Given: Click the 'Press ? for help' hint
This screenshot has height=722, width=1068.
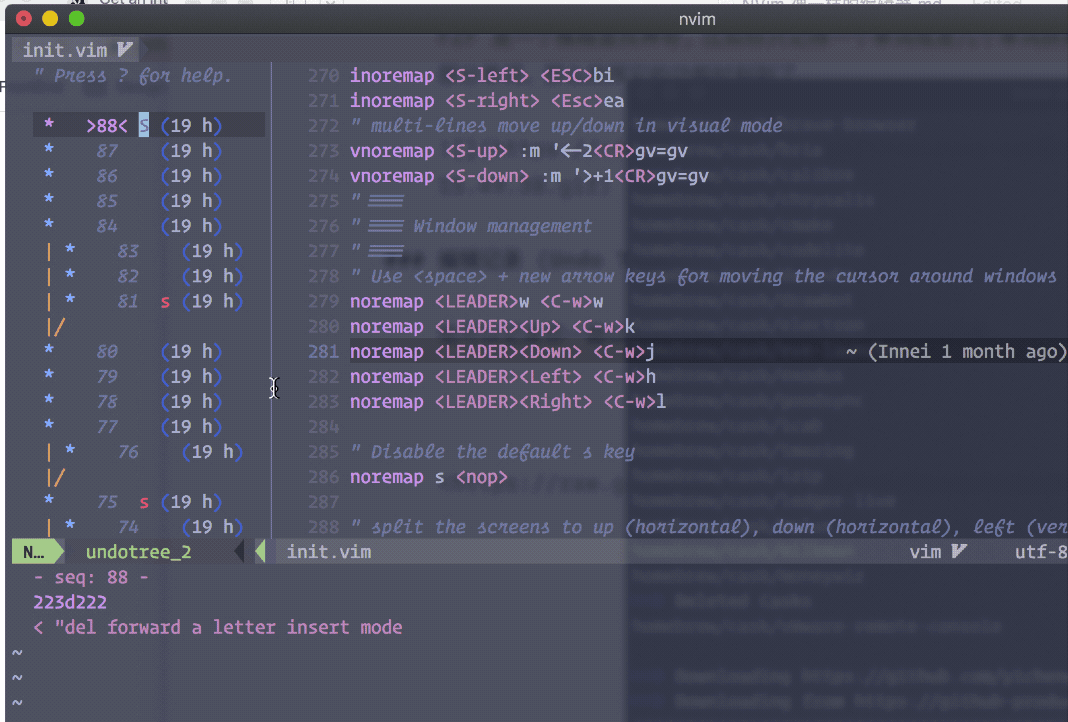Looking at the screenshot, I should click(133, 75).
